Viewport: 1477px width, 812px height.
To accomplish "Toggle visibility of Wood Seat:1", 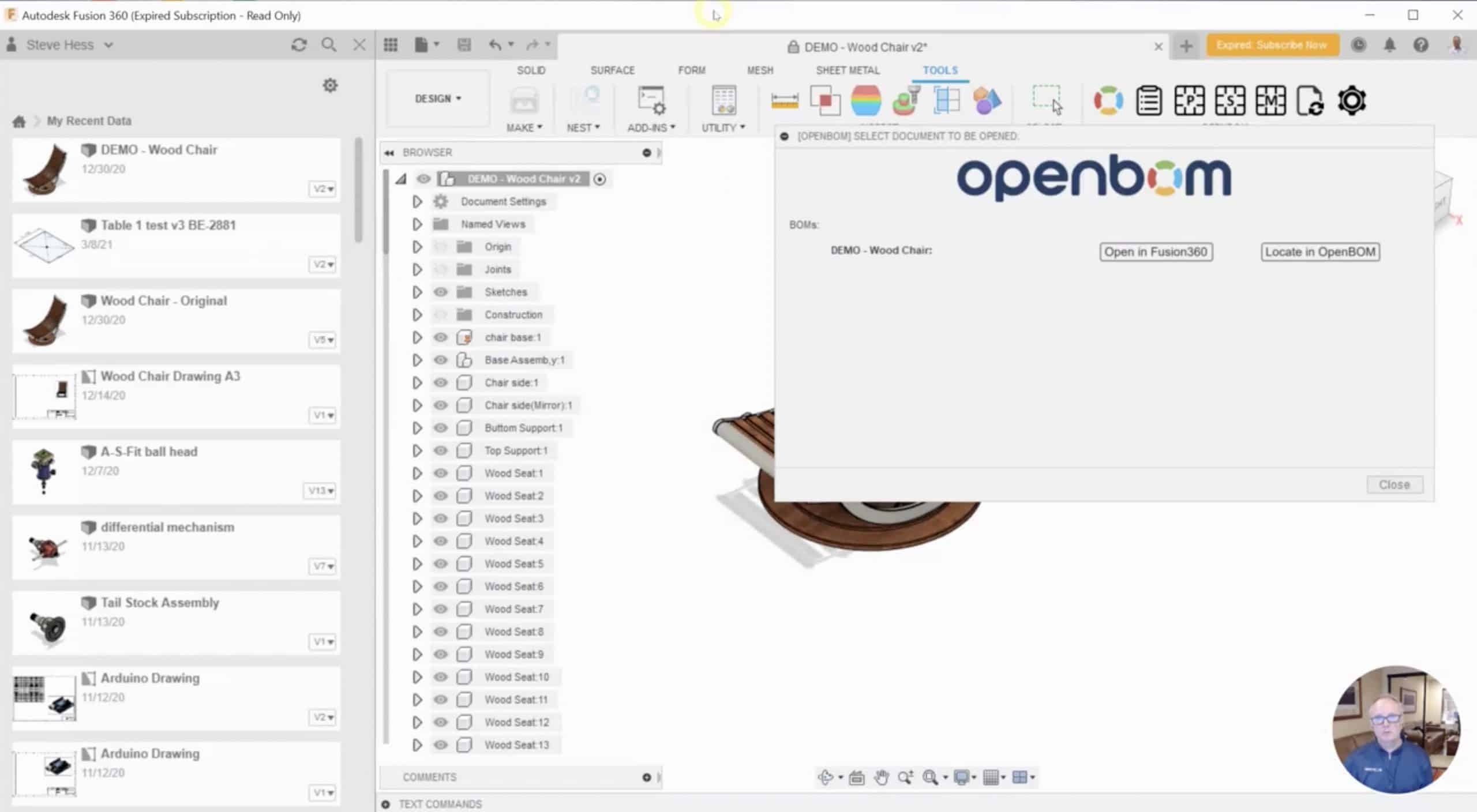I will (440, 473).
